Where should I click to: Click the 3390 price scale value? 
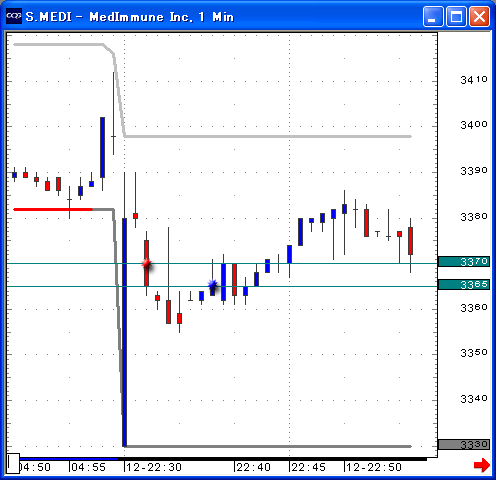pyautogui.click(x=474, y=171)
